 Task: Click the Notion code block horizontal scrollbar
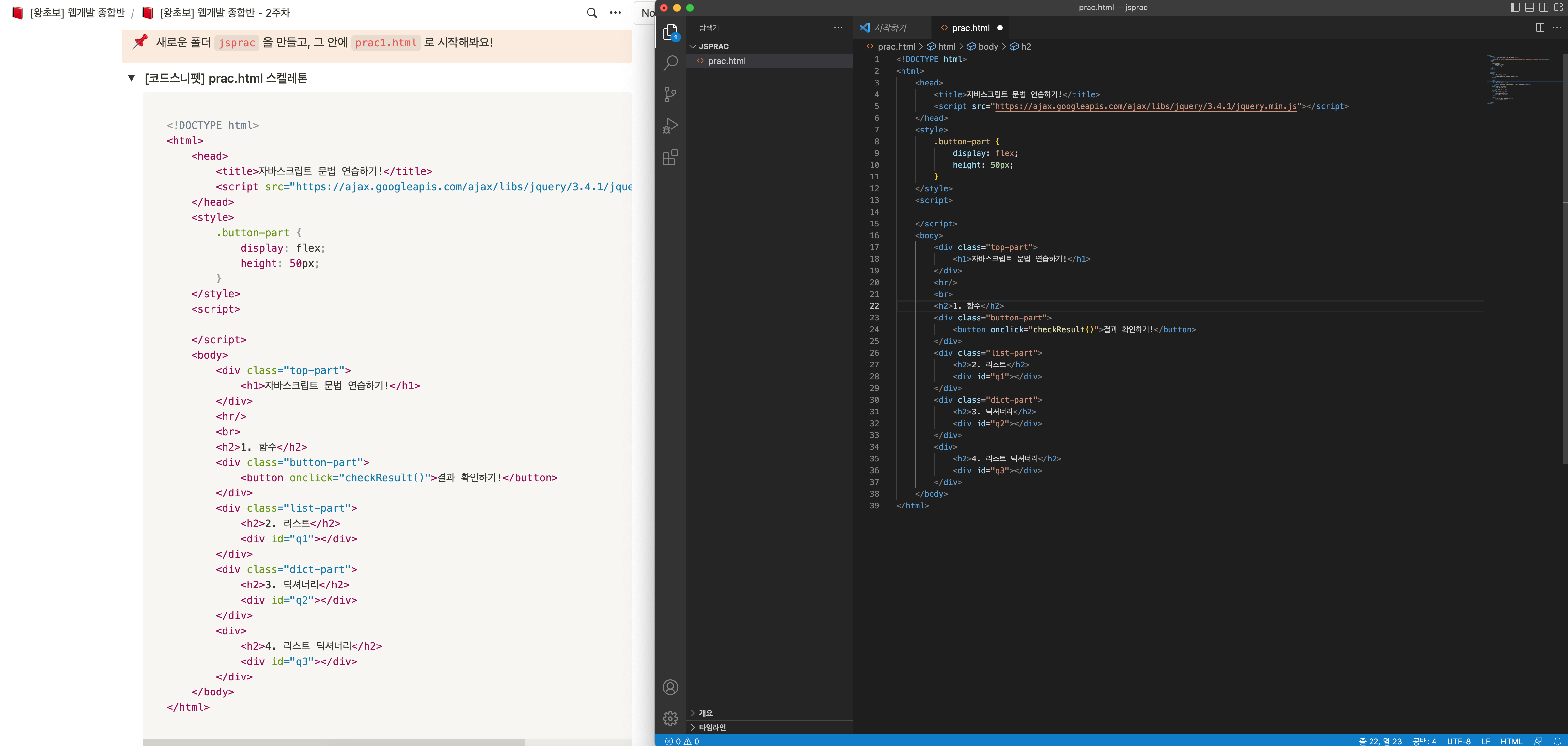334,742
